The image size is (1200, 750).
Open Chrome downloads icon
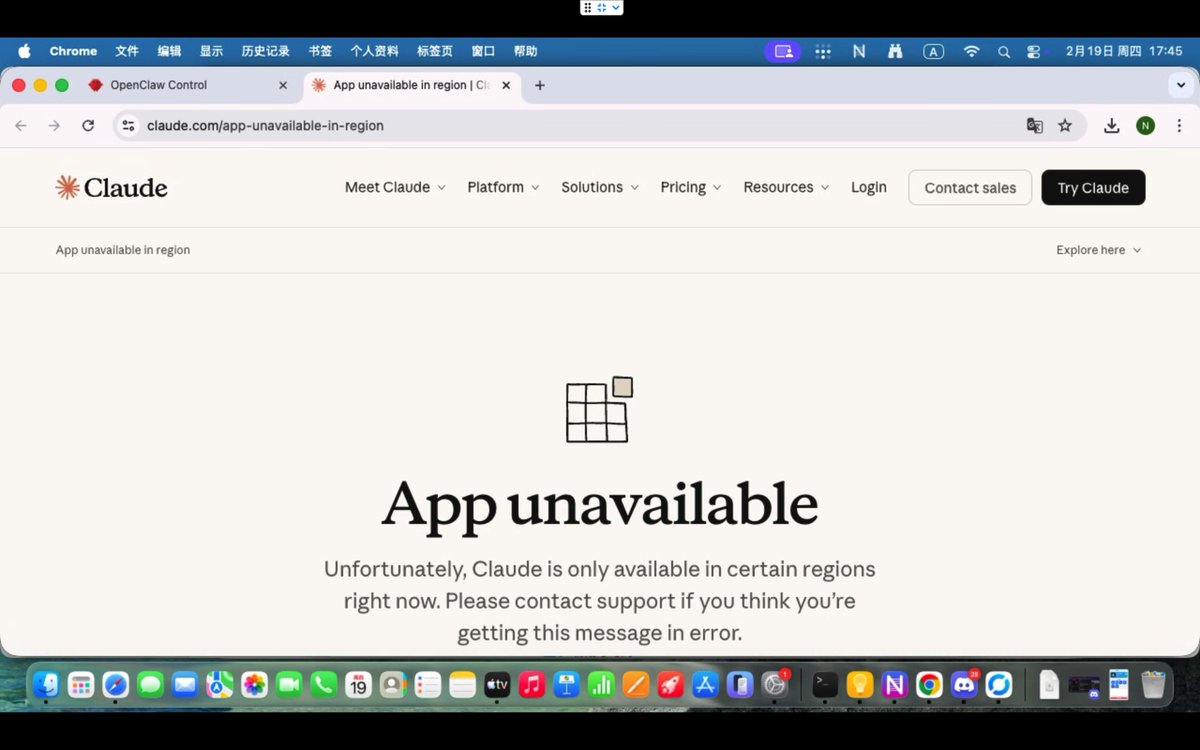(1111, 125)
